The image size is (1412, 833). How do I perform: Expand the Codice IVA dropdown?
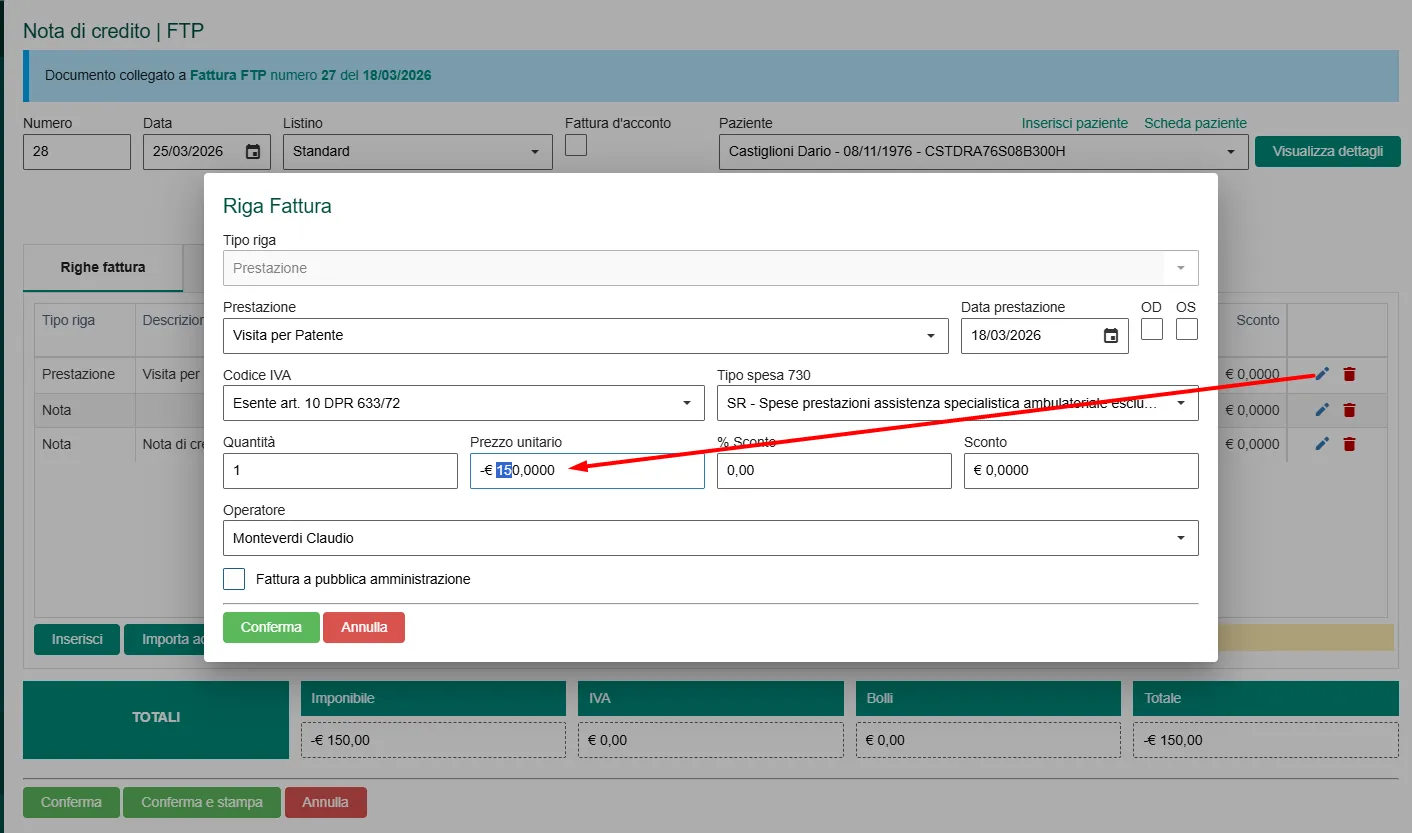pos(464,403)
